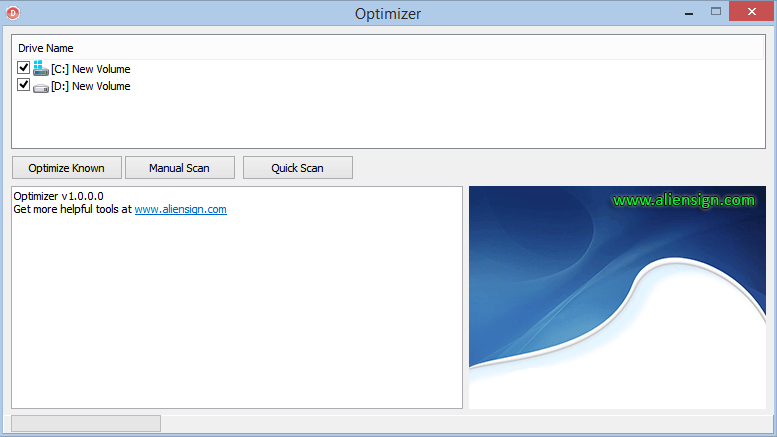Select the [C:] New Volume row text
This screenshot has width=777, height=437.
click(x=91, y=69)
